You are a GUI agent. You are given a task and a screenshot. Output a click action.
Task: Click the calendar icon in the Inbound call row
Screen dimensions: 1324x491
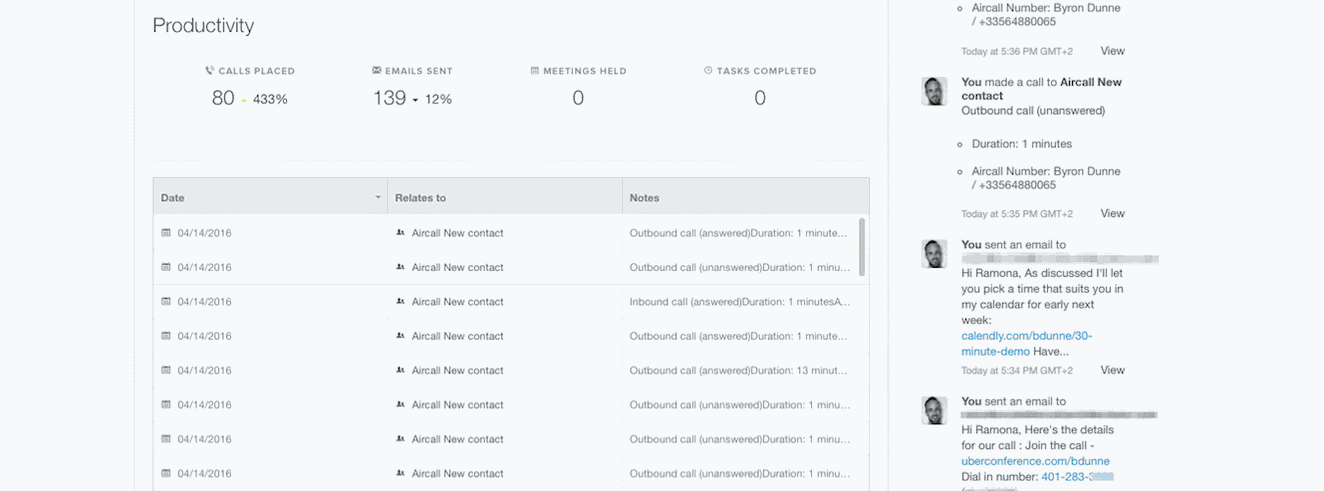click(x=166, y=302)
